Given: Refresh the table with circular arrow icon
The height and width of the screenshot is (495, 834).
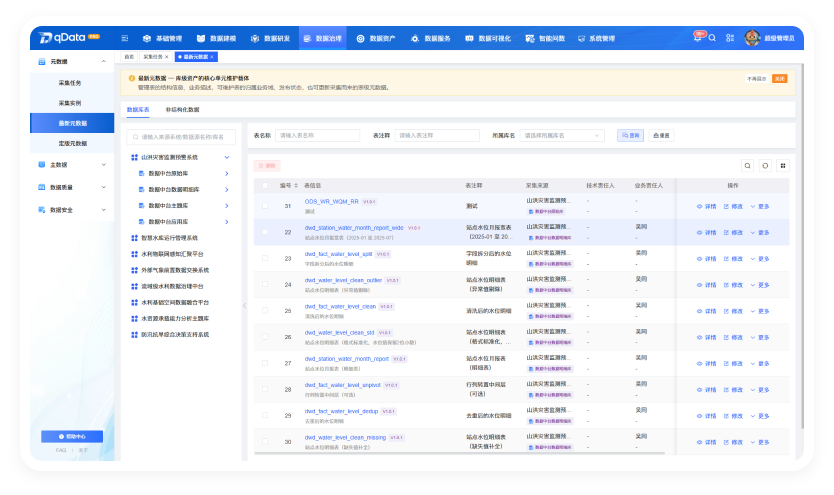Looking at the screenshot, I should pos(765,166).
